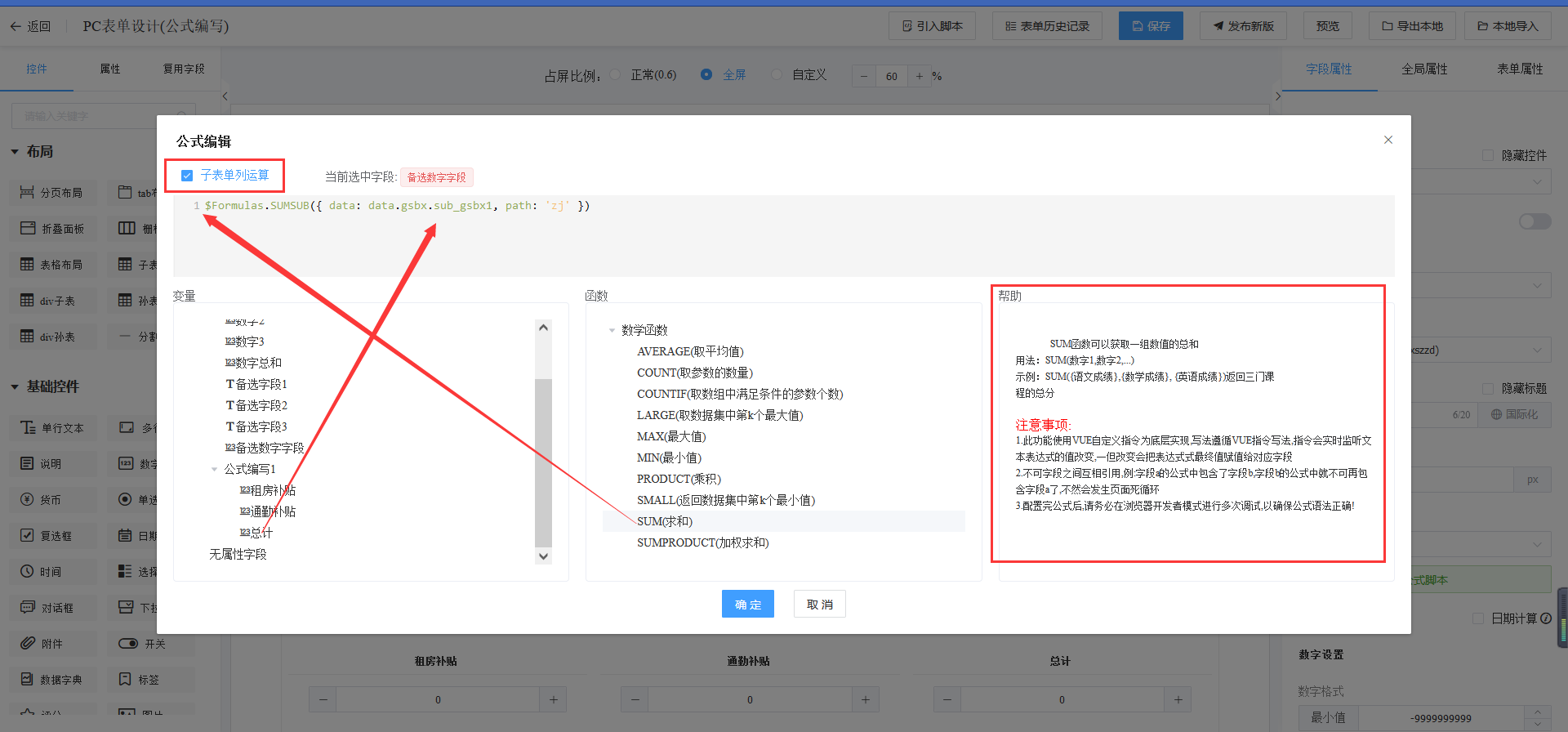Click 发布新版 button
1568x732 pixels.
point(1243,26)
